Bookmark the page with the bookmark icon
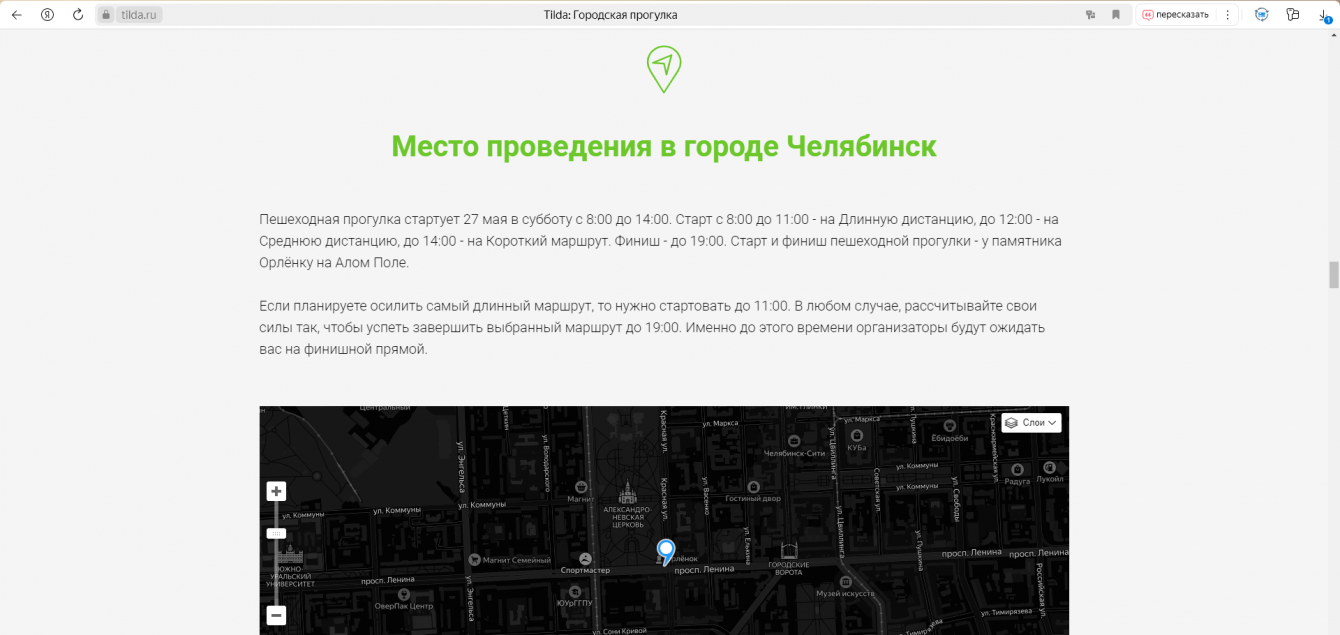 (x=1116, y=15)
